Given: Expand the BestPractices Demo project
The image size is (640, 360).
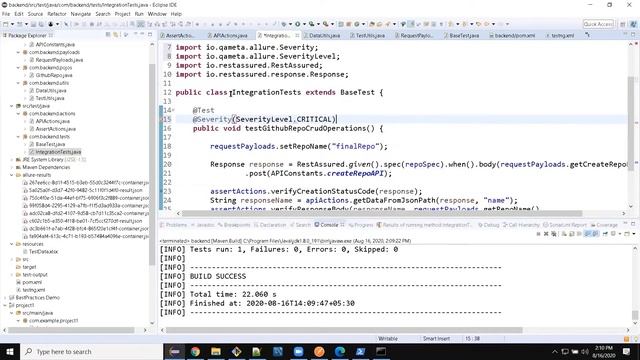Looking at the screenshot, I should click(x=6, y=298).
